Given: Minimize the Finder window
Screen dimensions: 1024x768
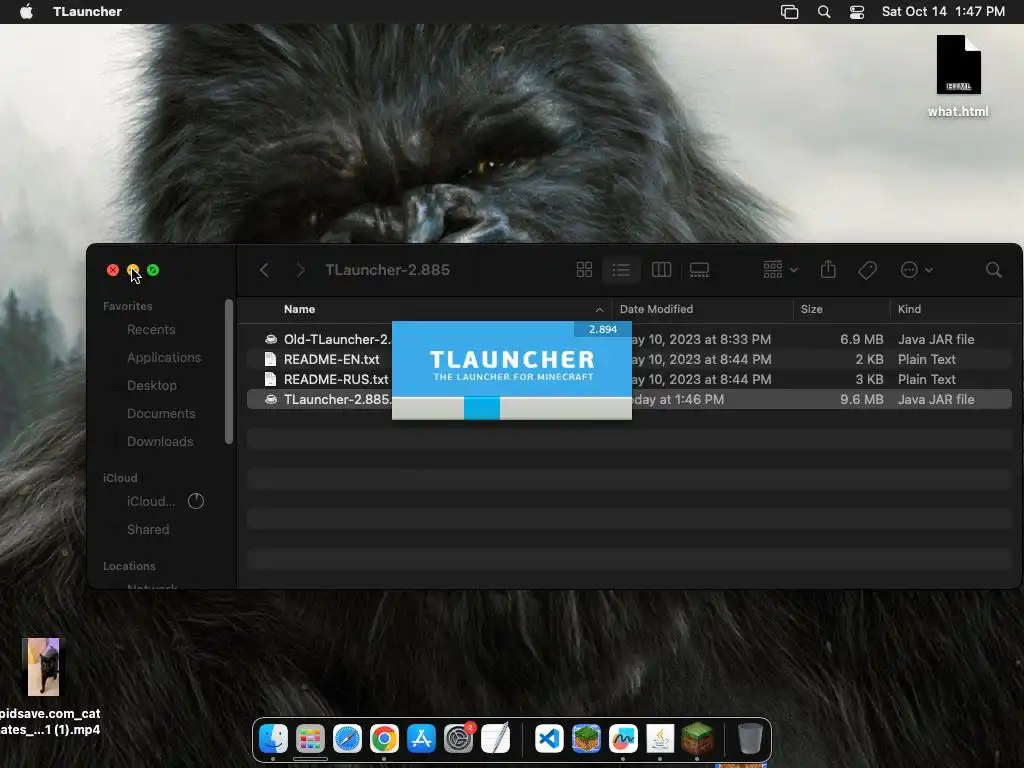Looking at the screenshot, I should 133,270.
